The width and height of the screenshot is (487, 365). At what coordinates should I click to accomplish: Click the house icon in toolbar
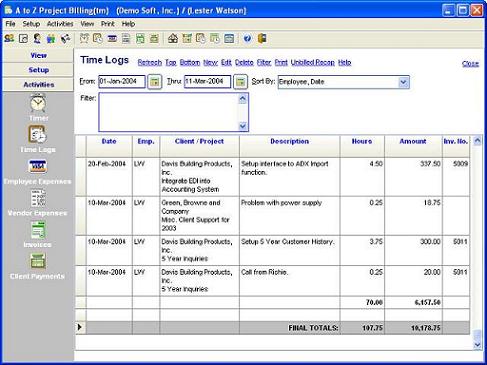[x=173, y=39]
